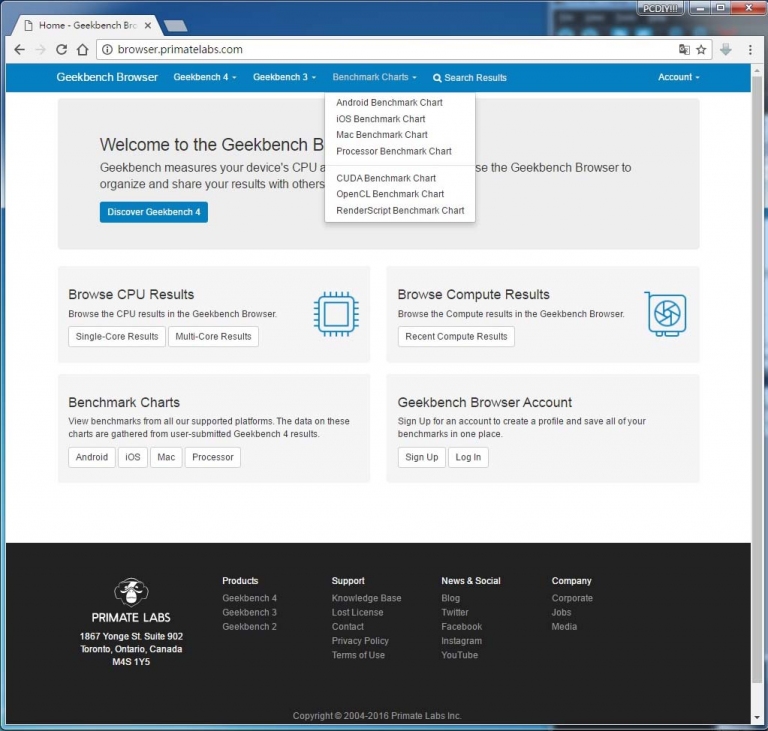Click the Processor chart button

click(213, 457)
